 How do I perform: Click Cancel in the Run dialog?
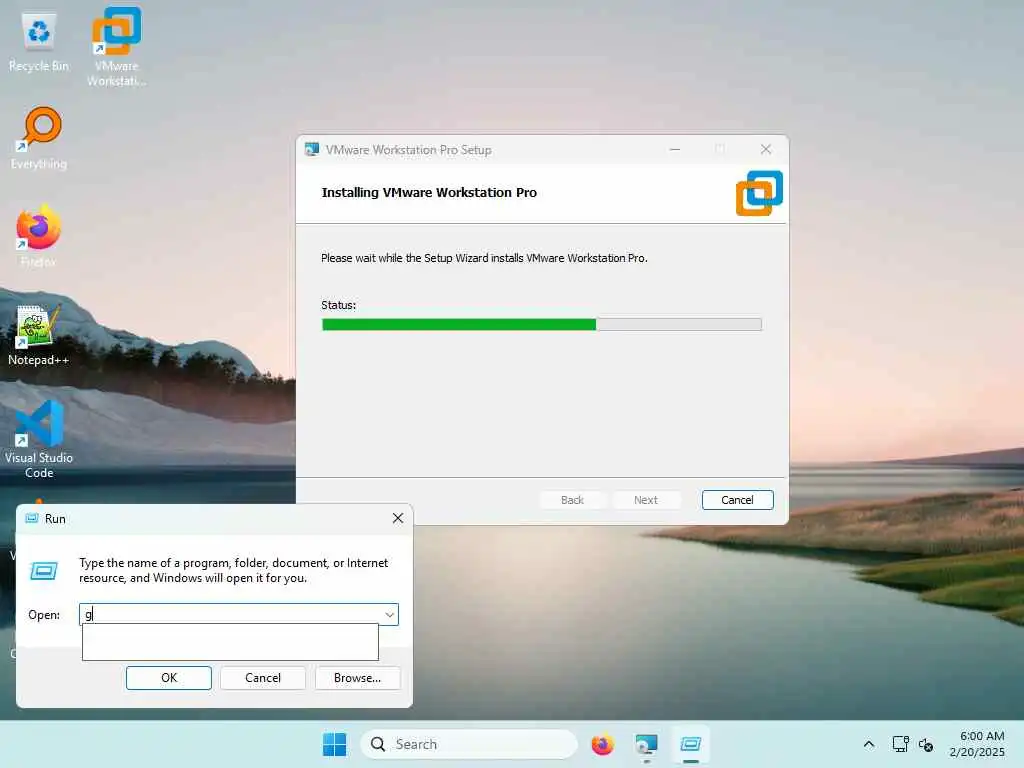(263, 678)
